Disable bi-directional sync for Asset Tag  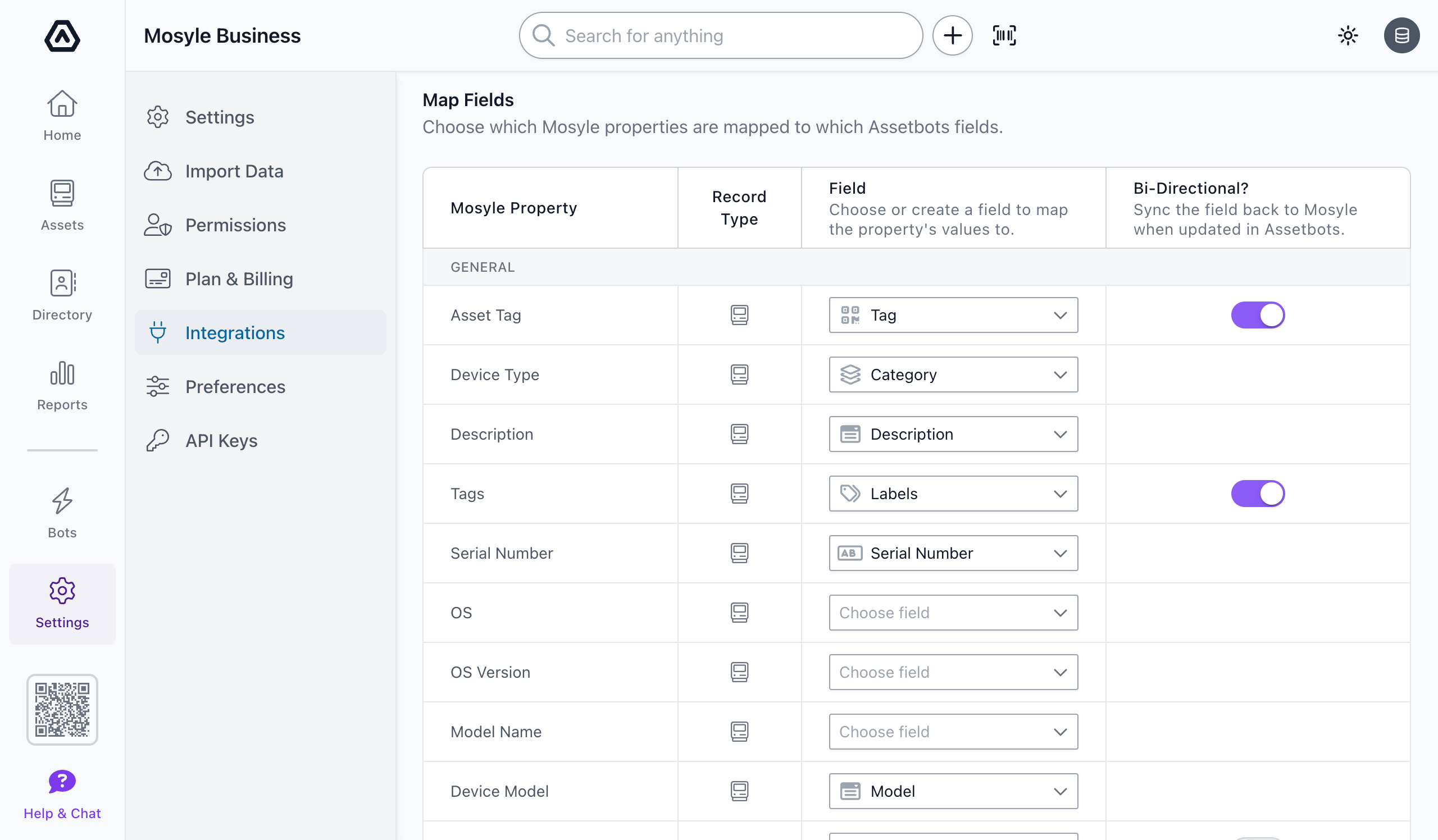1258,316
